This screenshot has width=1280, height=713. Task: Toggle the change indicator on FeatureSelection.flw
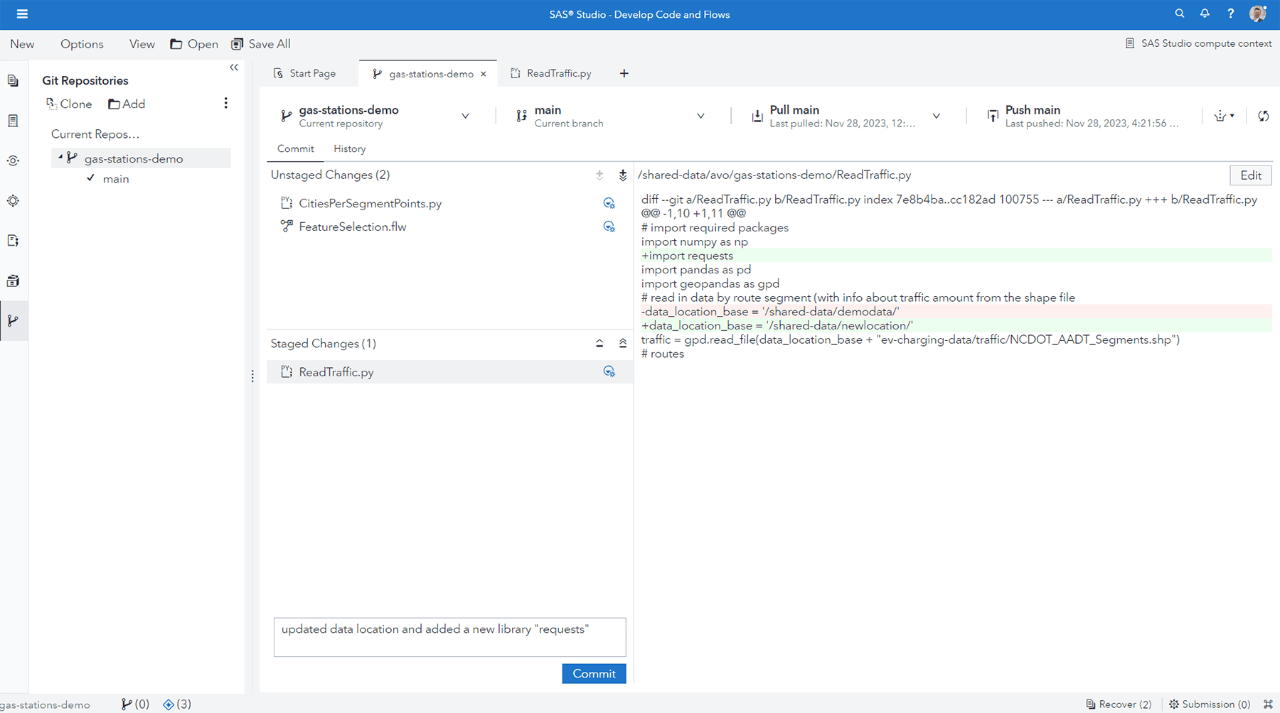pyautogui.click(x=609, y=226)
